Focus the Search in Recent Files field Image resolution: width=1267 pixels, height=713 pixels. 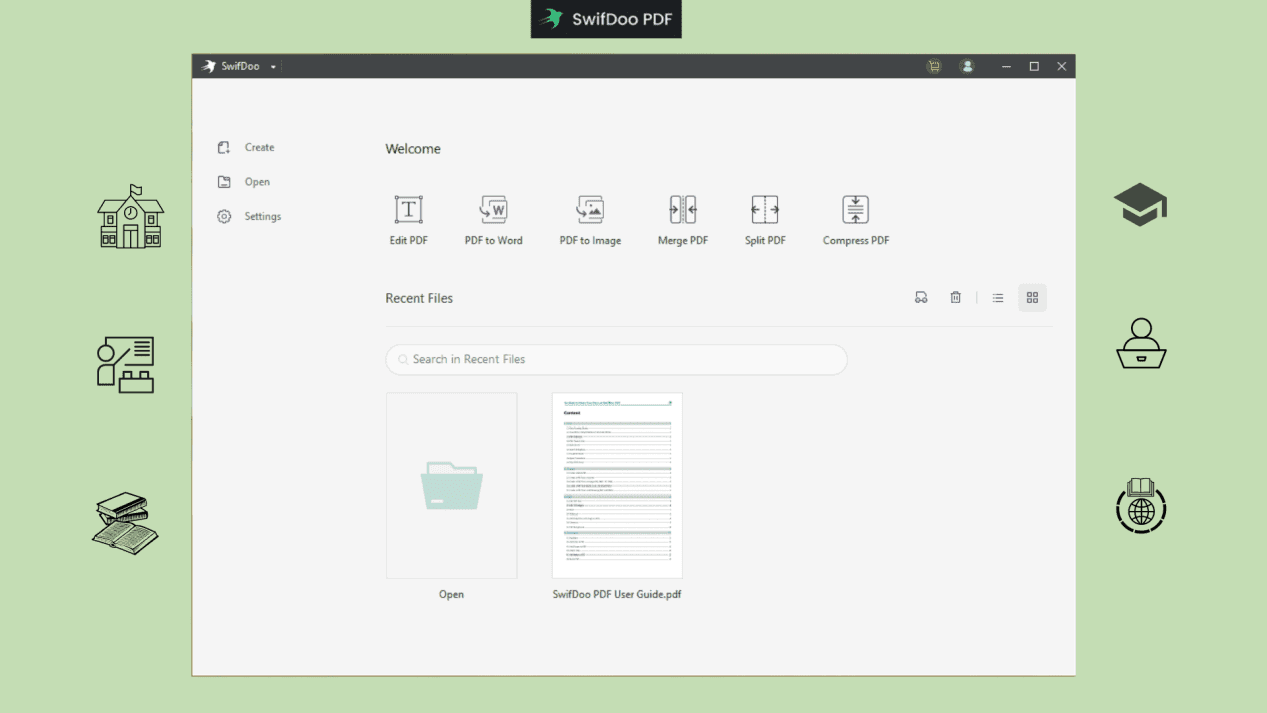click(616, 359)
